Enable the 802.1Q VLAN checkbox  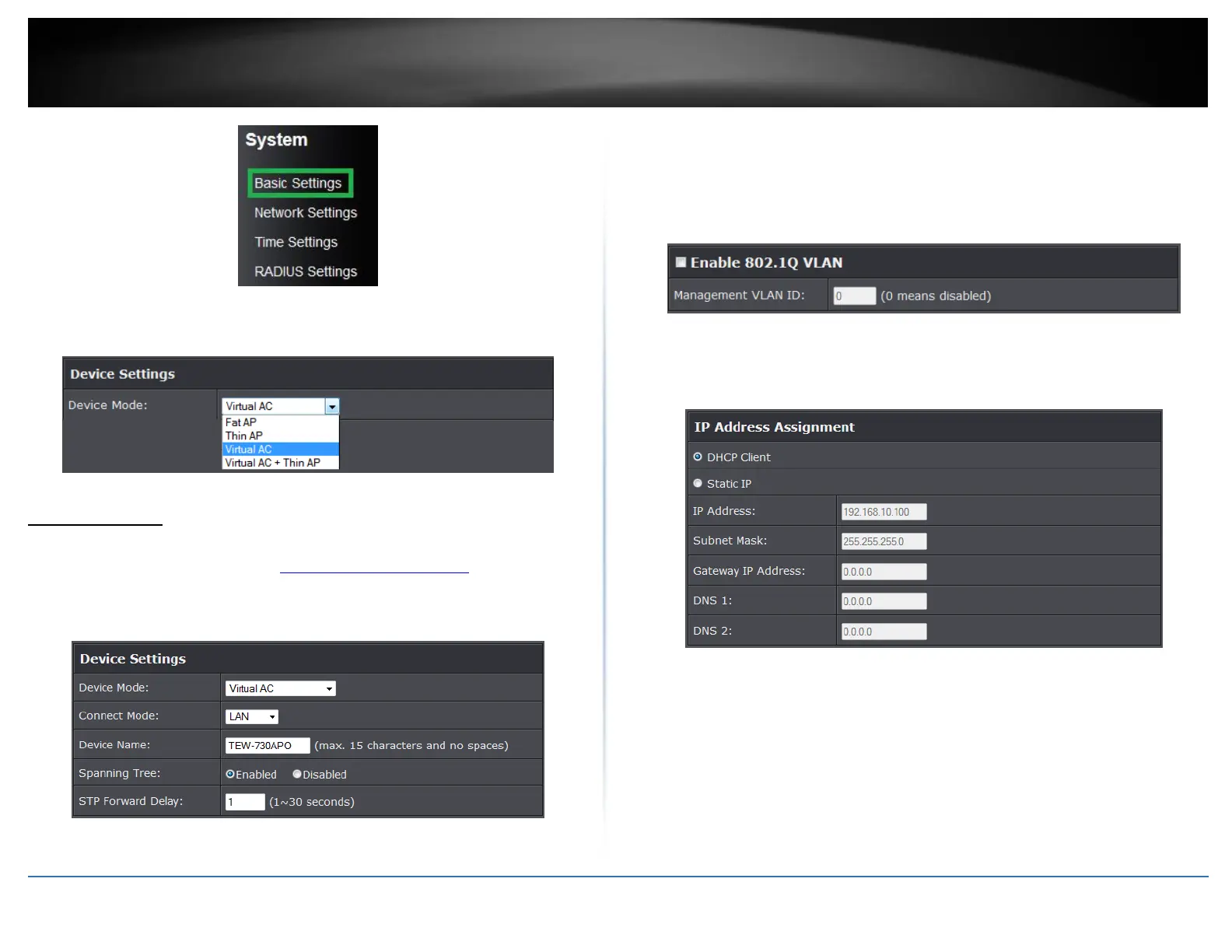click(x=681, y=263)
